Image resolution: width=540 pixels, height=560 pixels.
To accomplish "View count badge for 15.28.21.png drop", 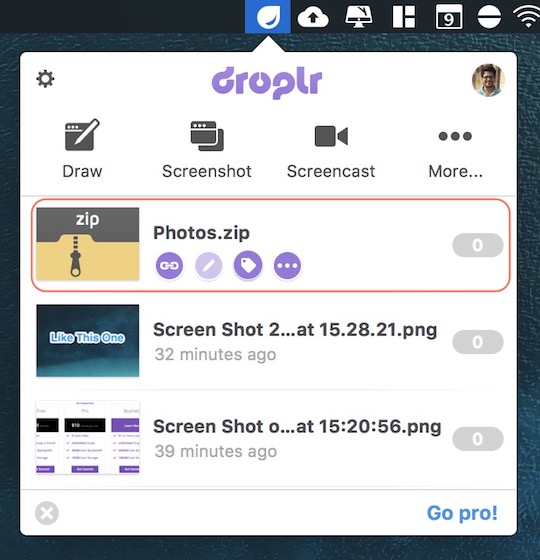I will coord(478,342).
